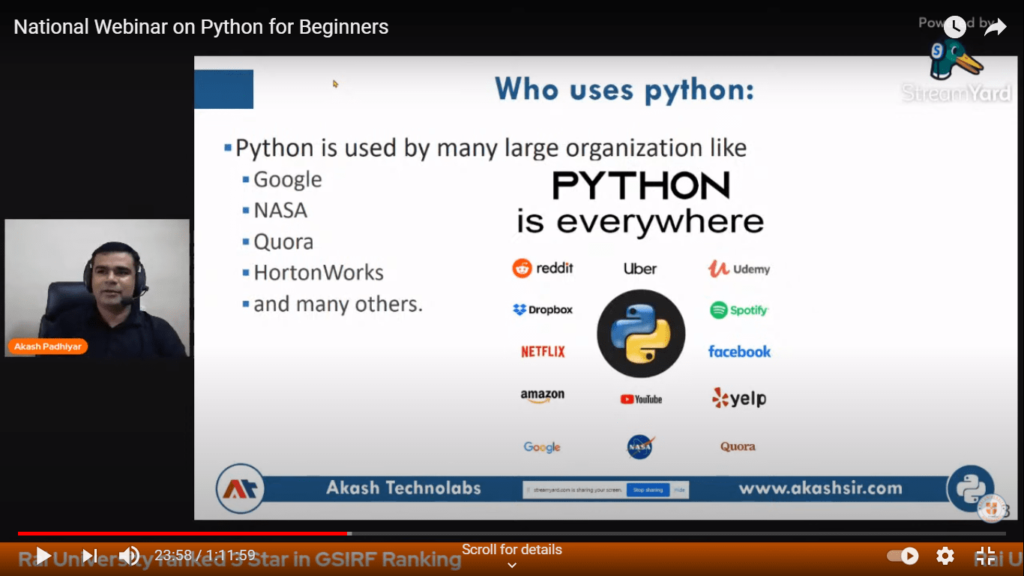Screen dimensions: 1024x576
Task: Click the NASA logo
Action: [x=640, y=447]
